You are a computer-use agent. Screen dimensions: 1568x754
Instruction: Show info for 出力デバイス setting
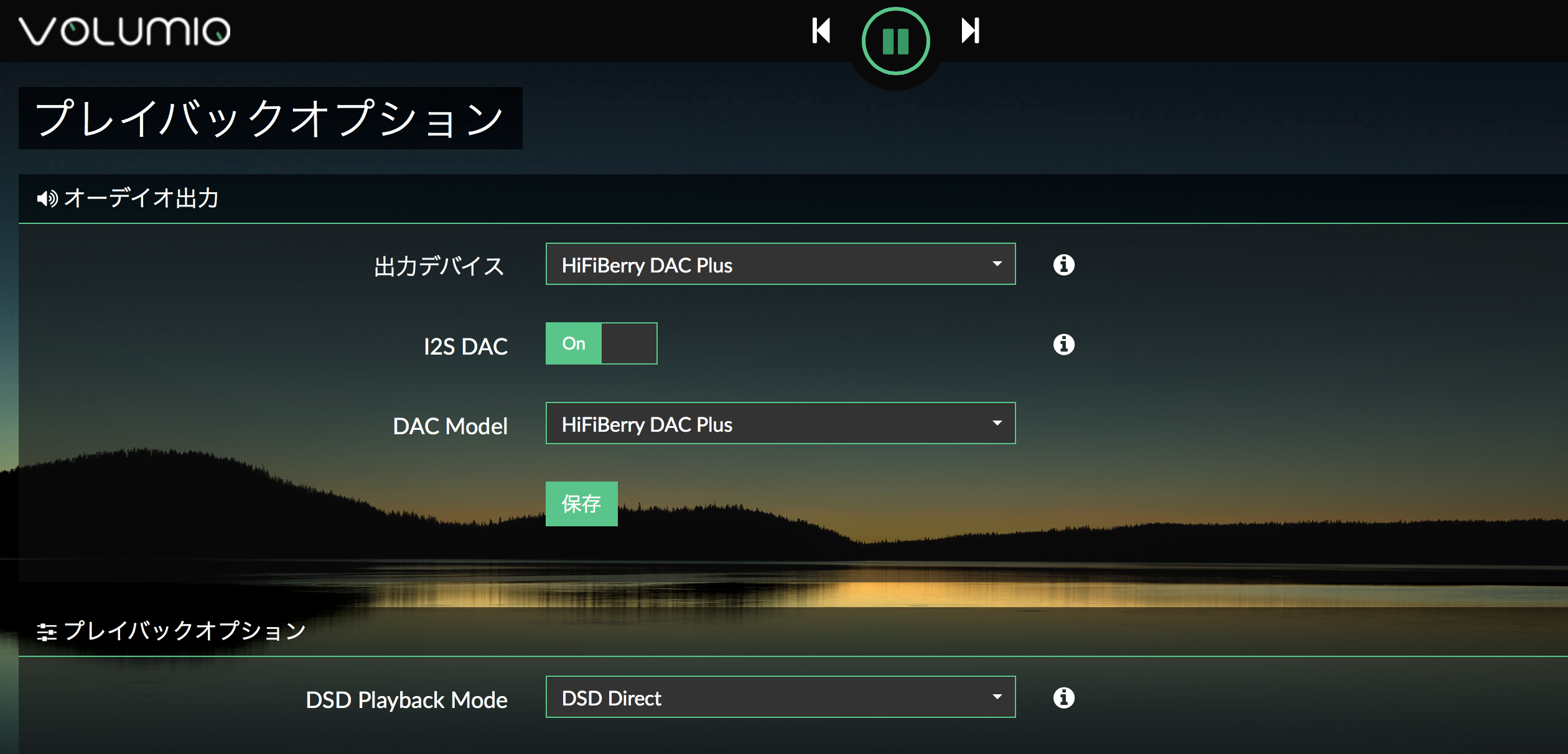click(1063, 264)
